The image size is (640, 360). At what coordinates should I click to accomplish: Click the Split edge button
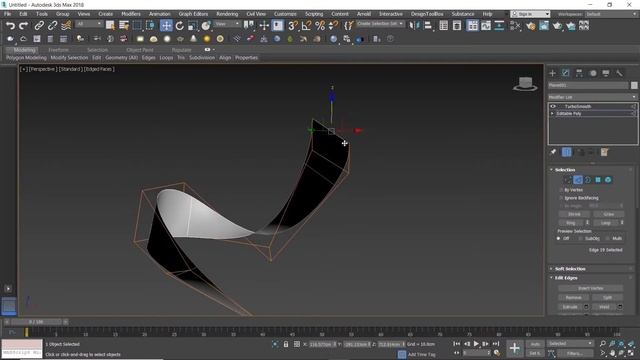(607, 298)
